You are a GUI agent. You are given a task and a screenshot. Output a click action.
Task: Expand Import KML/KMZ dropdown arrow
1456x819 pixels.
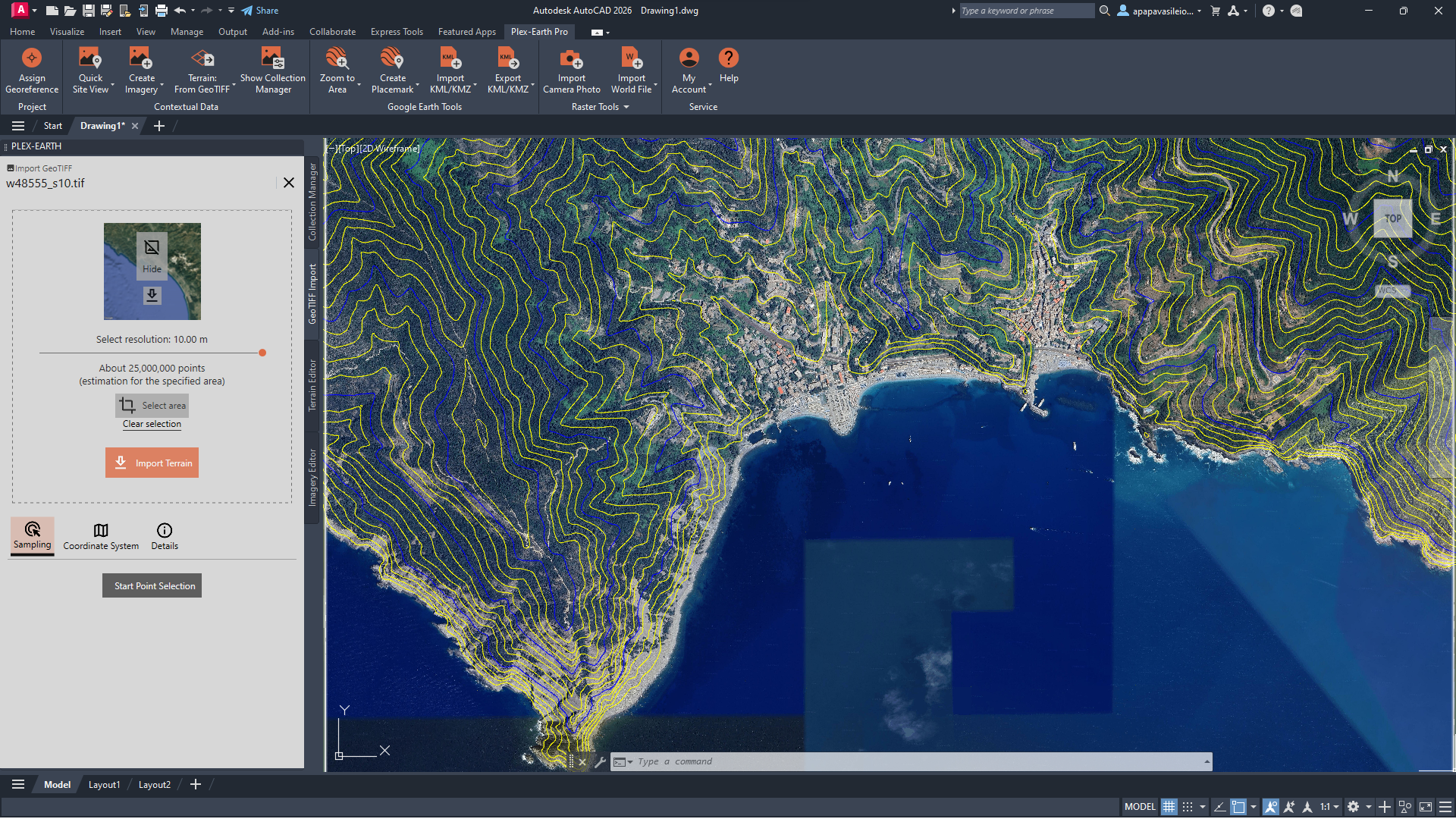tap(475, 85)
